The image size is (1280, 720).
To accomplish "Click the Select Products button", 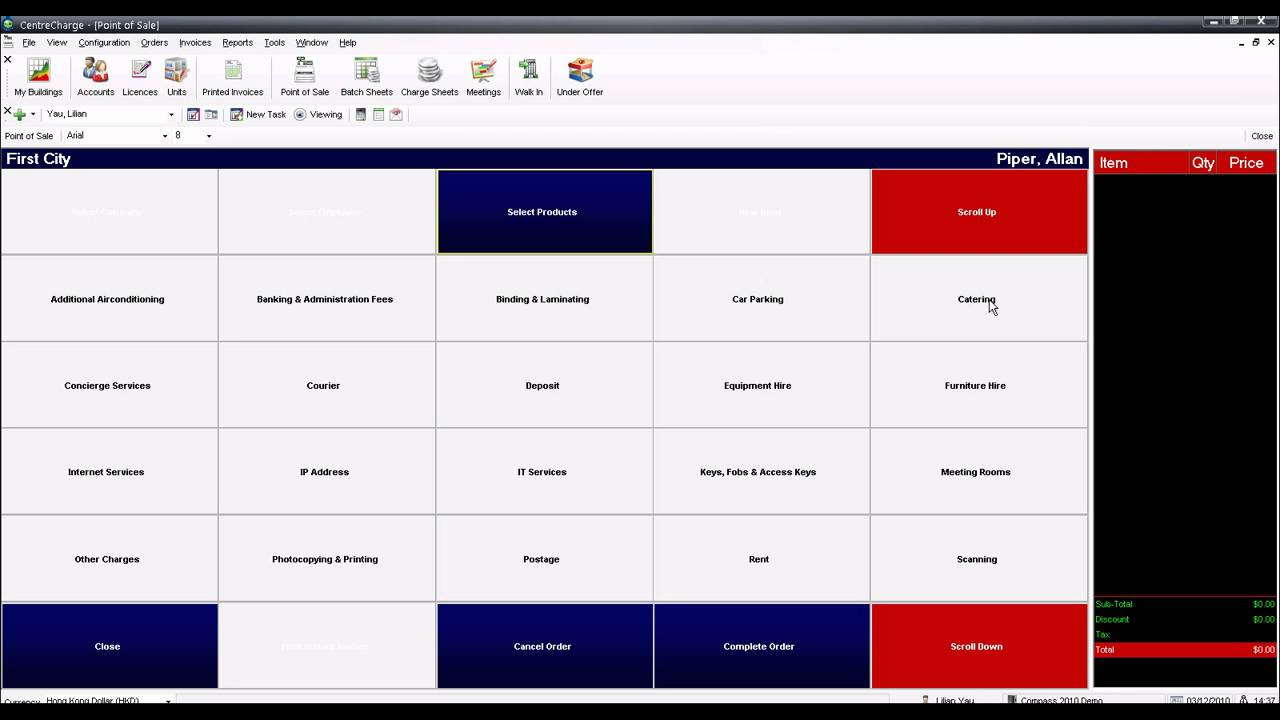I will [x=544, y=212].
